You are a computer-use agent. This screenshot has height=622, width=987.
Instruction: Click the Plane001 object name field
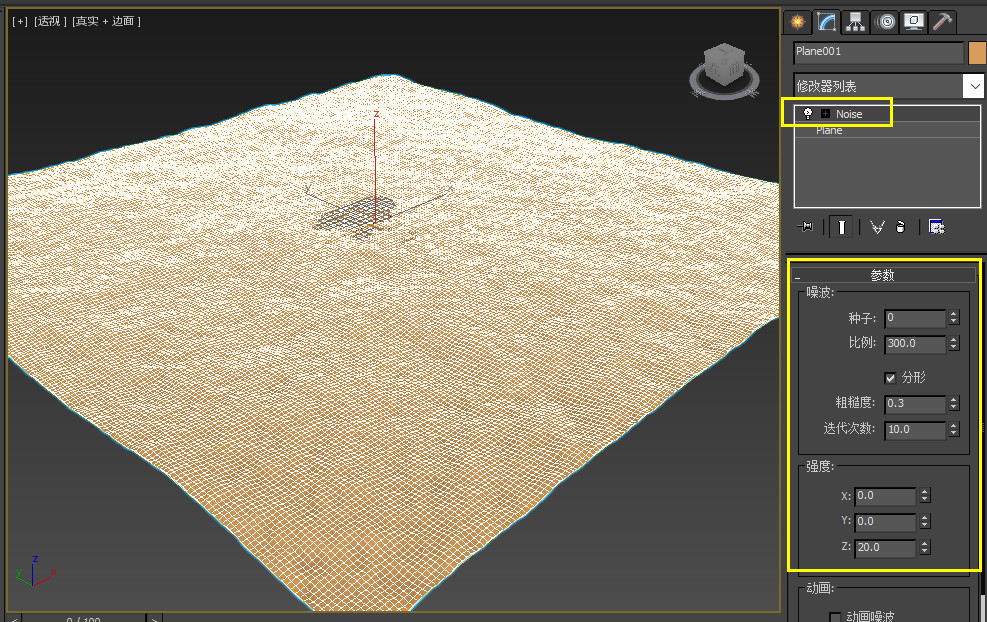878,52
